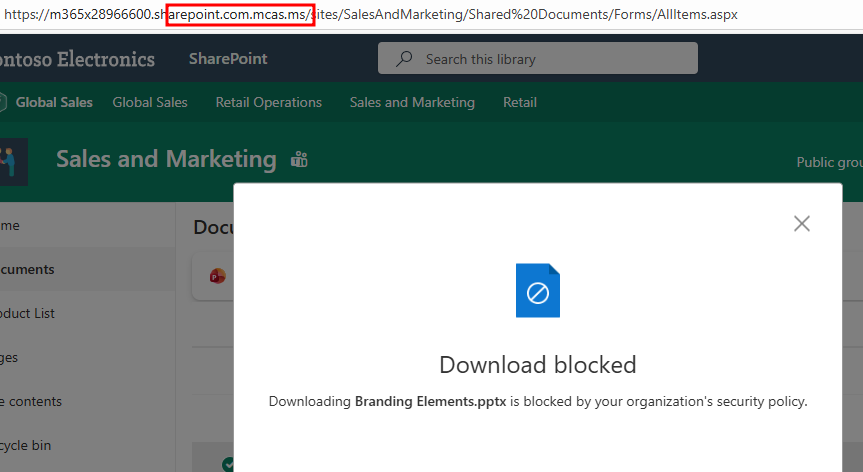This screenshot has width=863, height=472.
Task: Open Recycle bin in left navigation
Action: point(28,445)
